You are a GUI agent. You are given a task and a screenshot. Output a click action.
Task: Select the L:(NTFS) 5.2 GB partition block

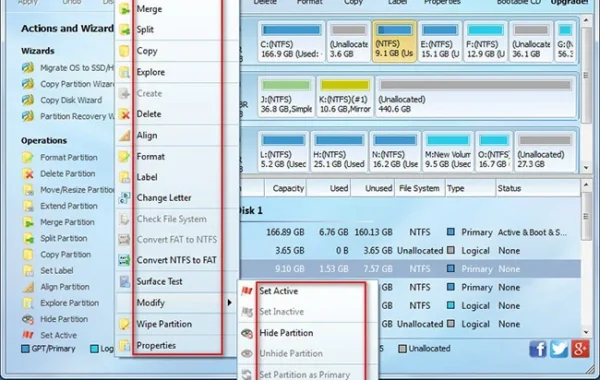[x=283, y=152]
